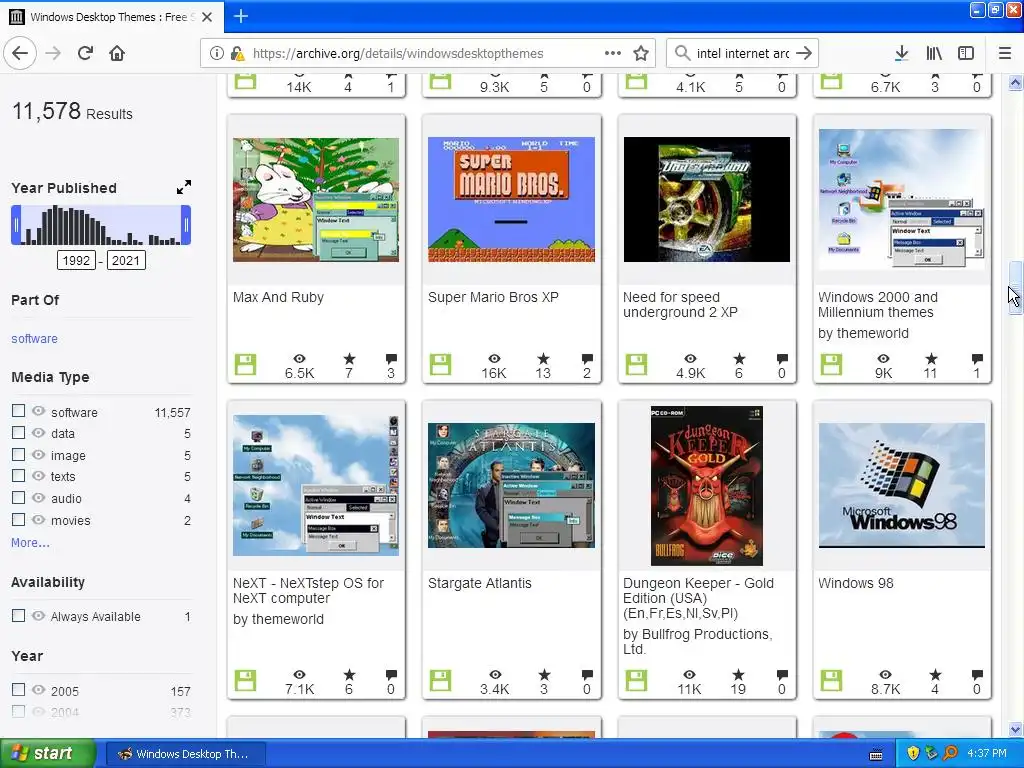This screenshot has height=768, width=1024.
Task: Click the taskbar clock showing 4:37 PM
Action: click(987, 754)
